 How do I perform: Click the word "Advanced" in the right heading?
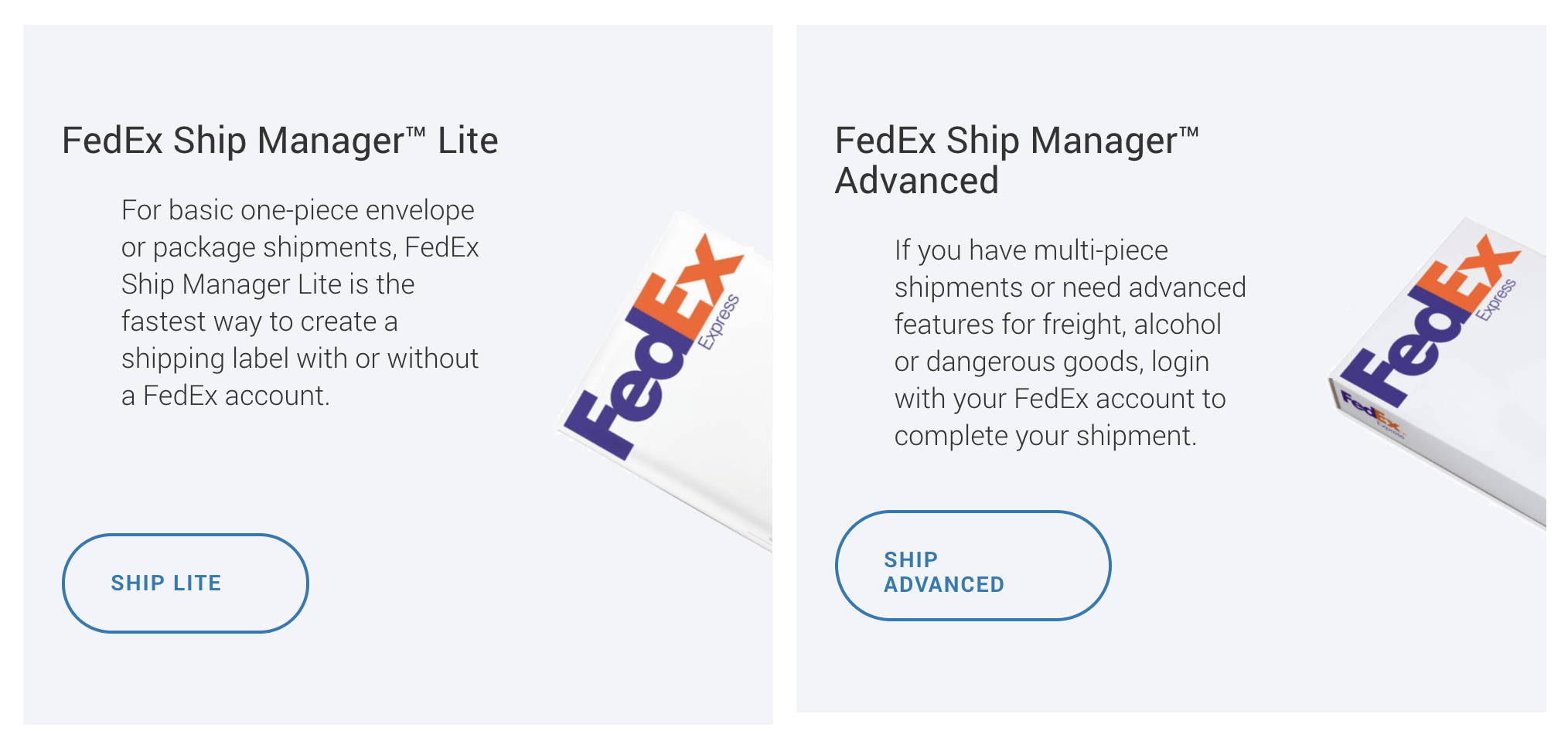(917, 181)
